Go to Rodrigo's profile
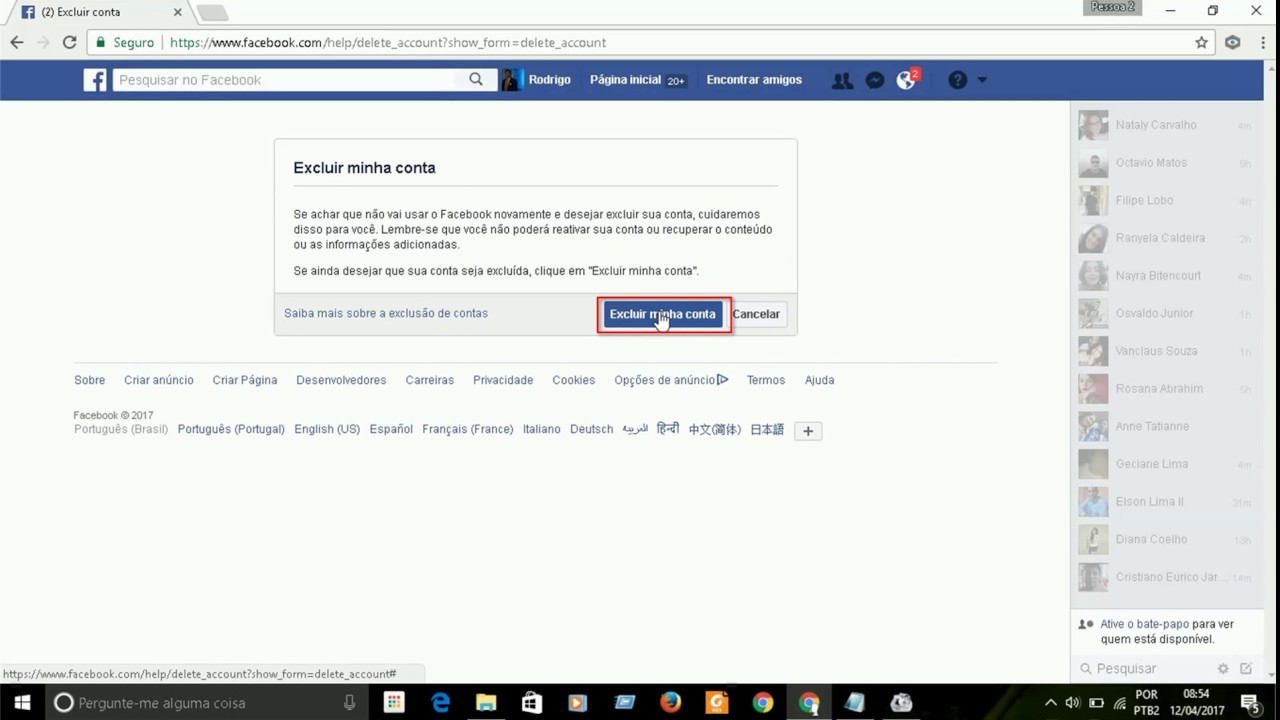The image size is (1280, 720). [x=549, y=80]
